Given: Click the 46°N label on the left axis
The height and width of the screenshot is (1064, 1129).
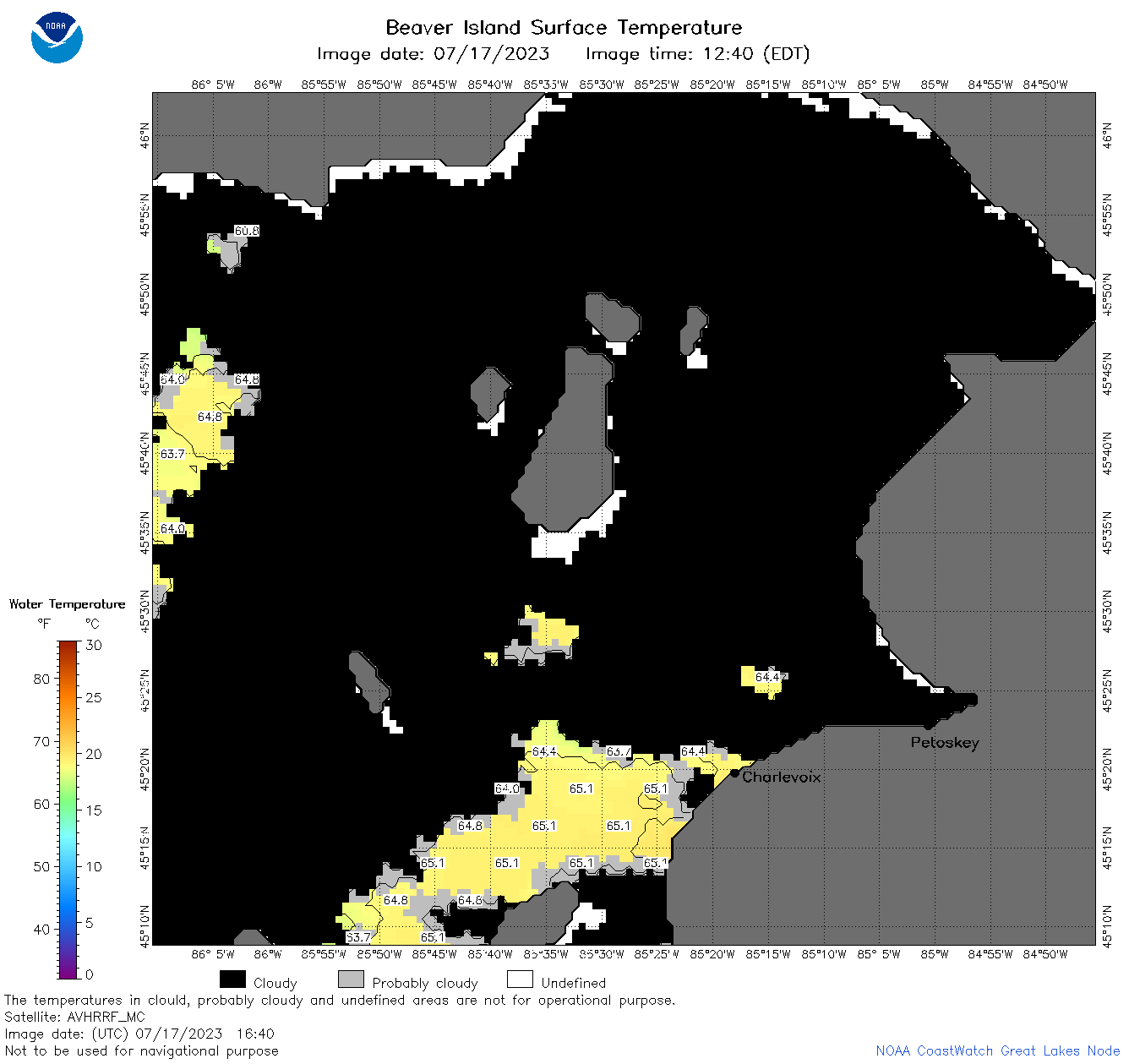Looking at the screenshot, I should coord(145,135).
